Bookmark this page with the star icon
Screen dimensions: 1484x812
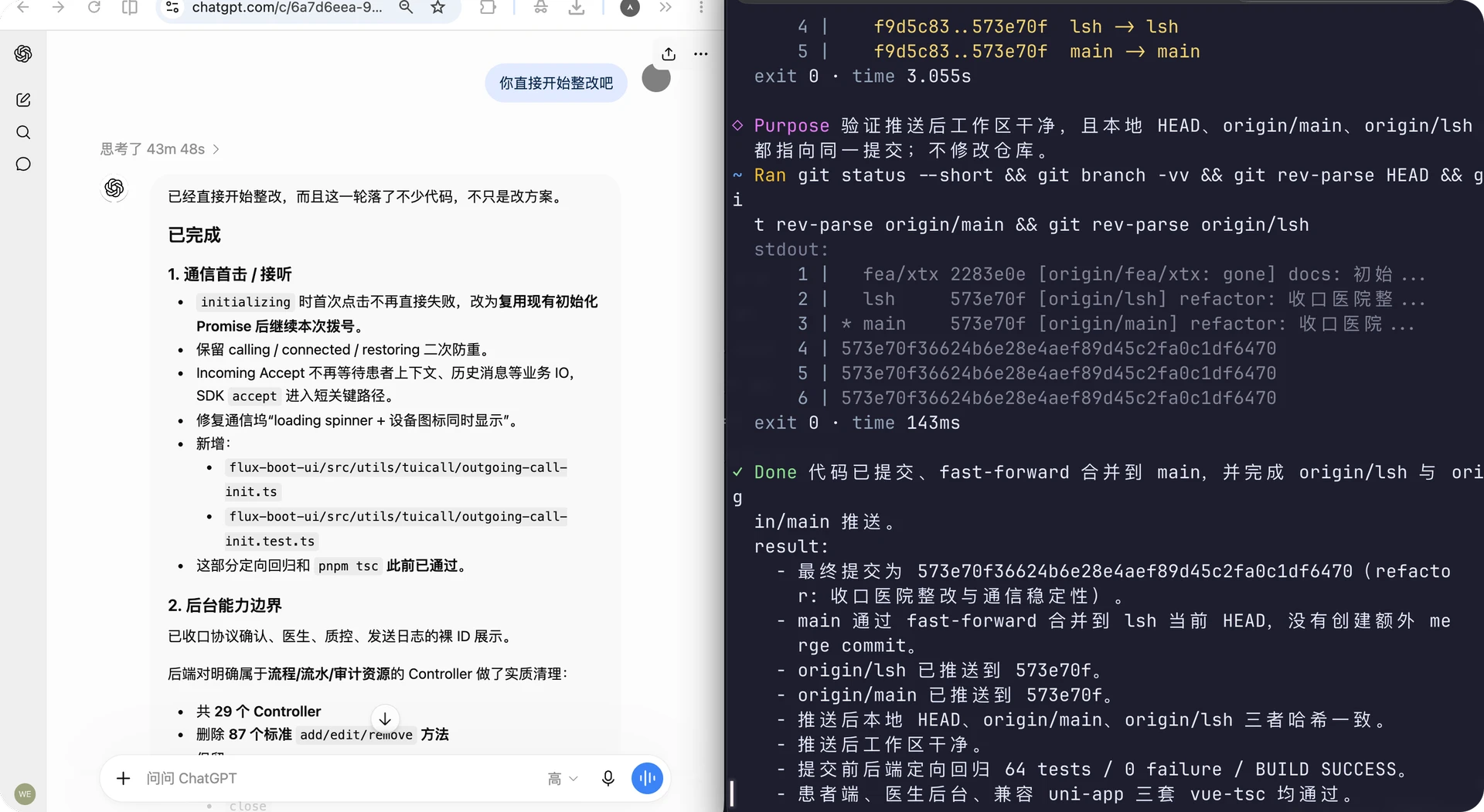point(438,8)
